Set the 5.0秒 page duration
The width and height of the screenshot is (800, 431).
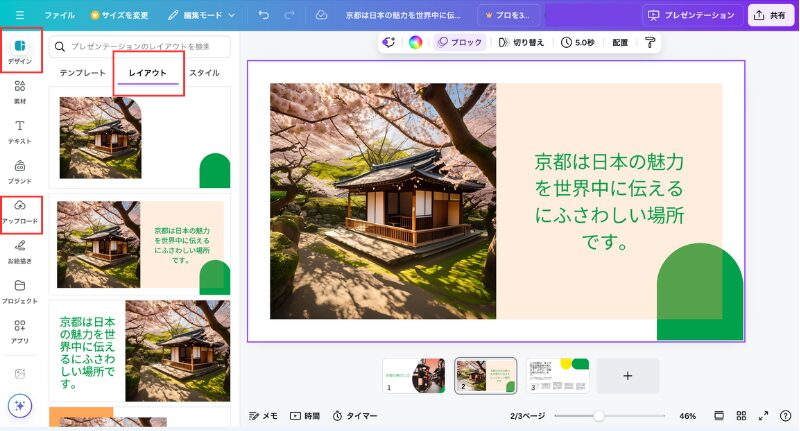pyautogui.click(x=578, y=42)
